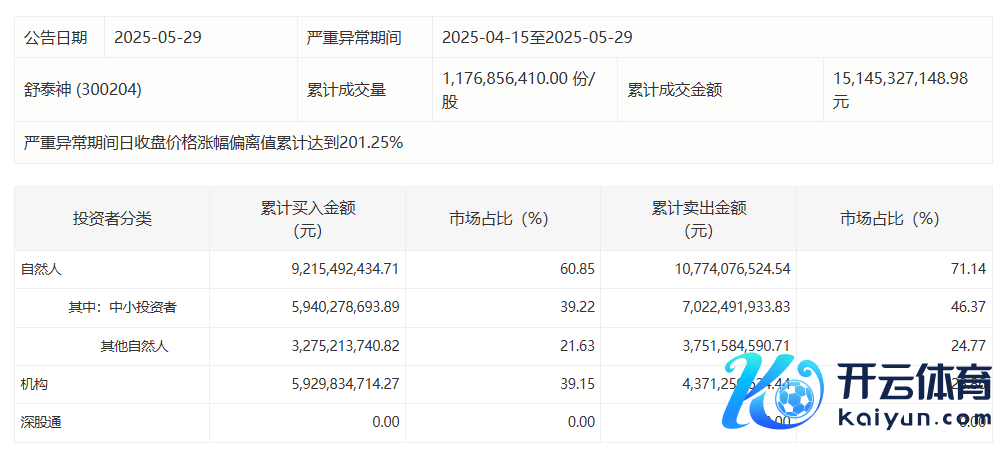Click the 其他自然人 row label
The height and width of the screenshot is (451, 1007).
click(134, 346)
